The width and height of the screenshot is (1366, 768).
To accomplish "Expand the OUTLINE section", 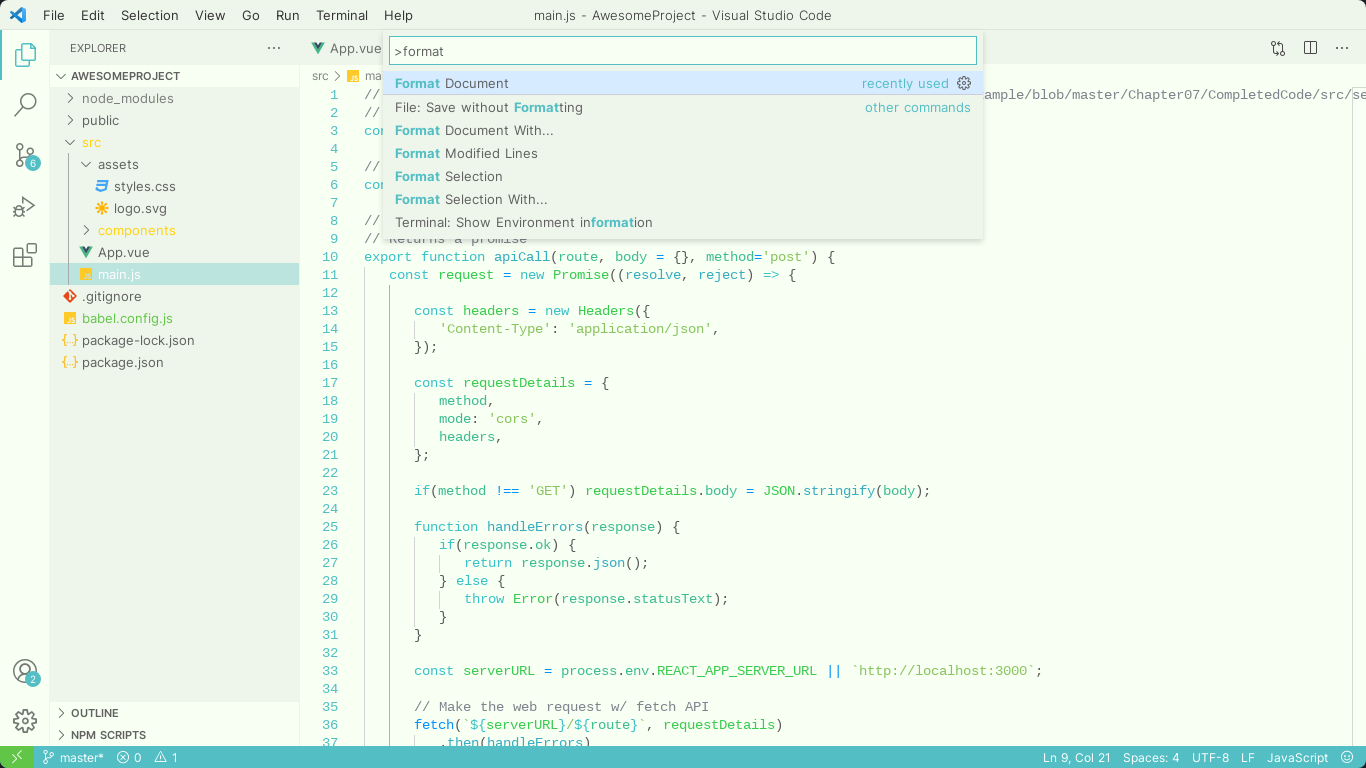I will 174,713.
